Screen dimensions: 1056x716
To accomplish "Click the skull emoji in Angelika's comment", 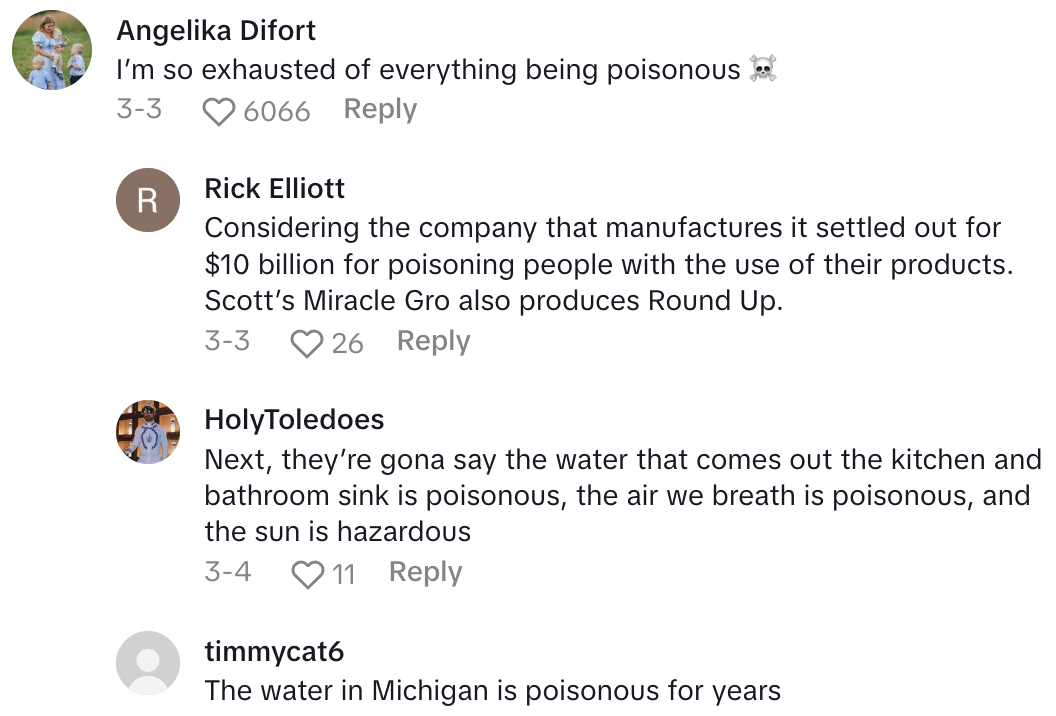I will point(763,70).
